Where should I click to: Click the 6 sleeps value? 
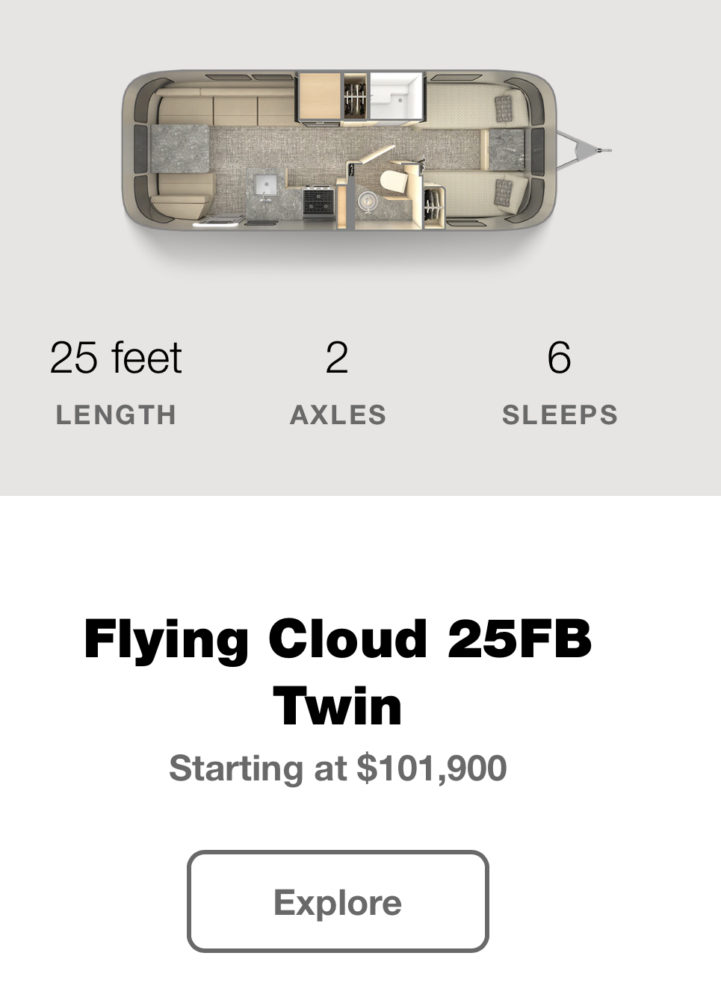click(559, 357)
